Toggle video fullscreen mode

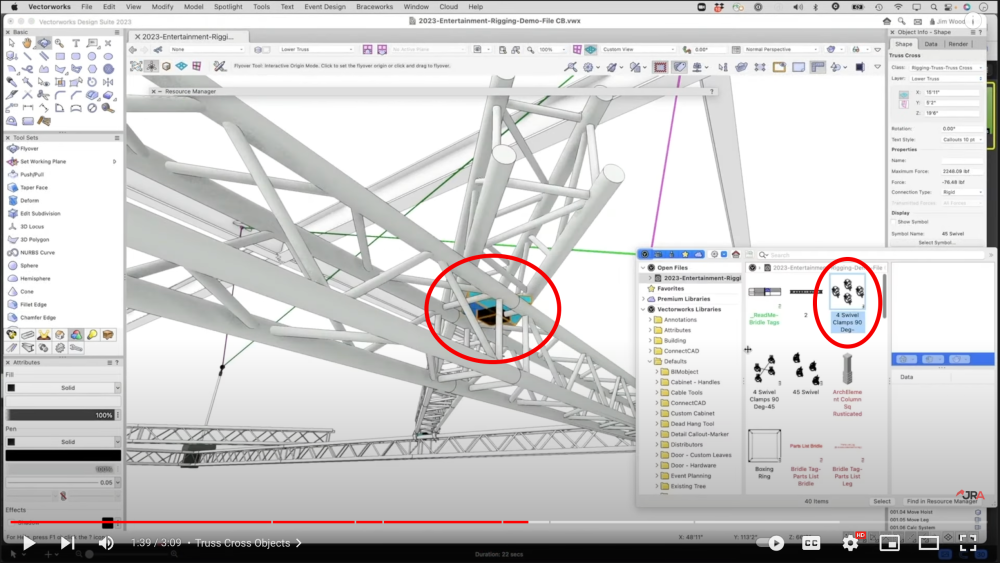pyautogui.click(x=967, y=543)
